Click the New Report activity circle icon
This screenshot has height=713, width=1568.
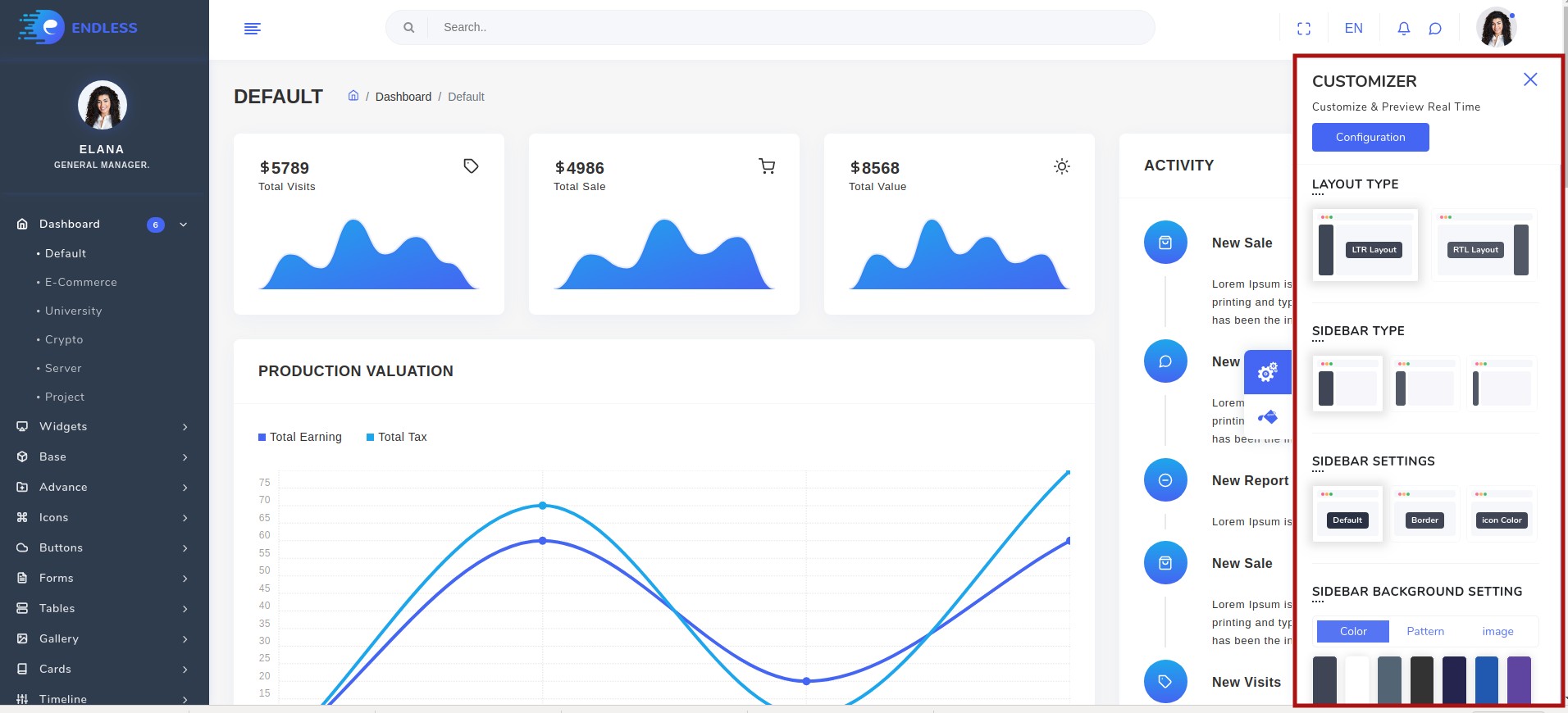[1165, 480]
